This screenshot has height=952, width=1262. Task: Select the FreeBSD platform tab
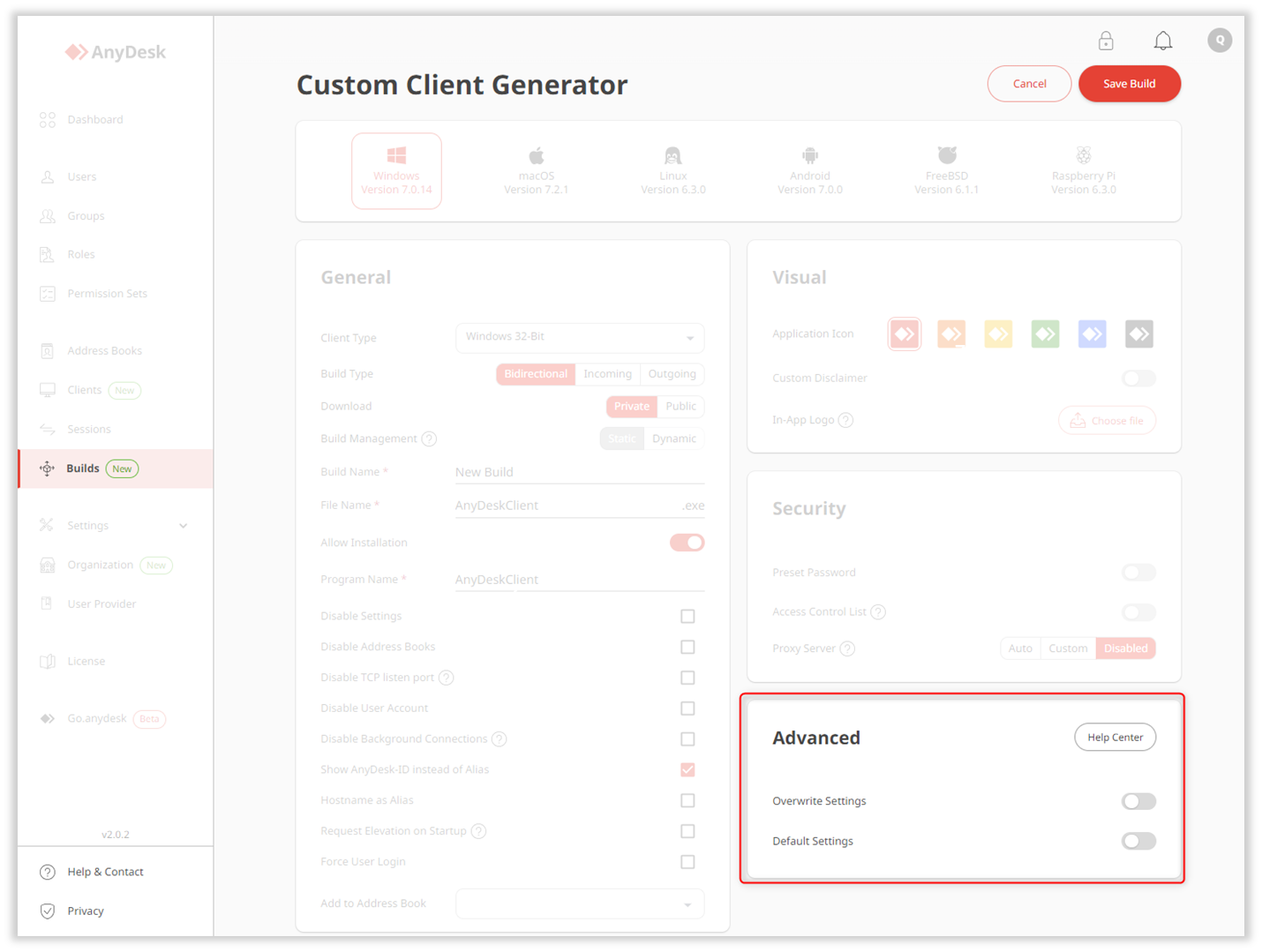947,171
